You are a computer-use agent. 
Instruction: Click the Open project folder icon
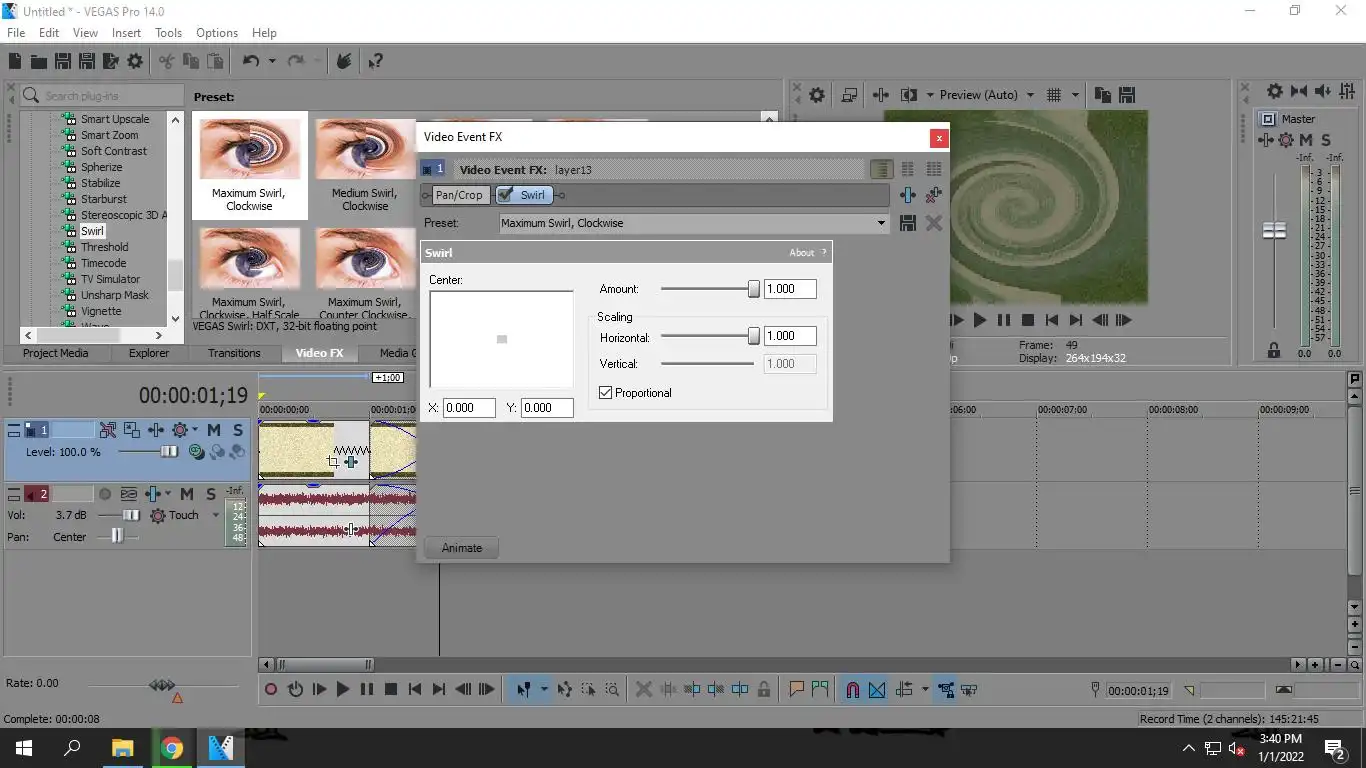[38, 61]
